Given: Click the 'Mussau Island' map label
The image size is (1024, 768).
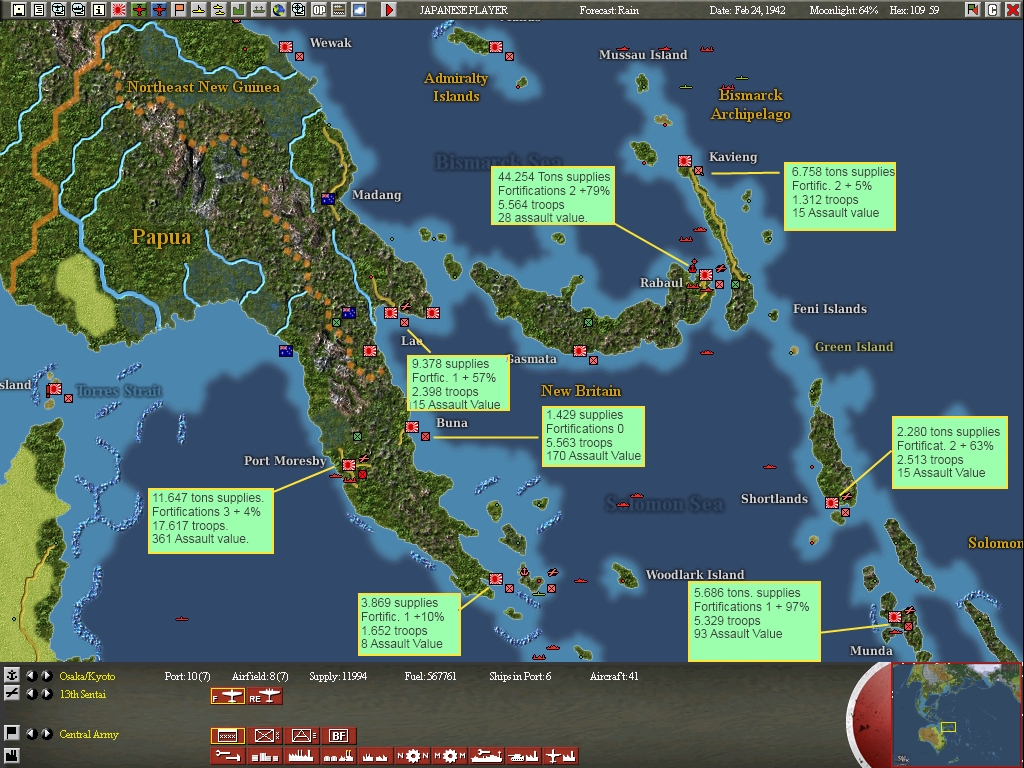Looking at the screenshot, I should point(643,55).
